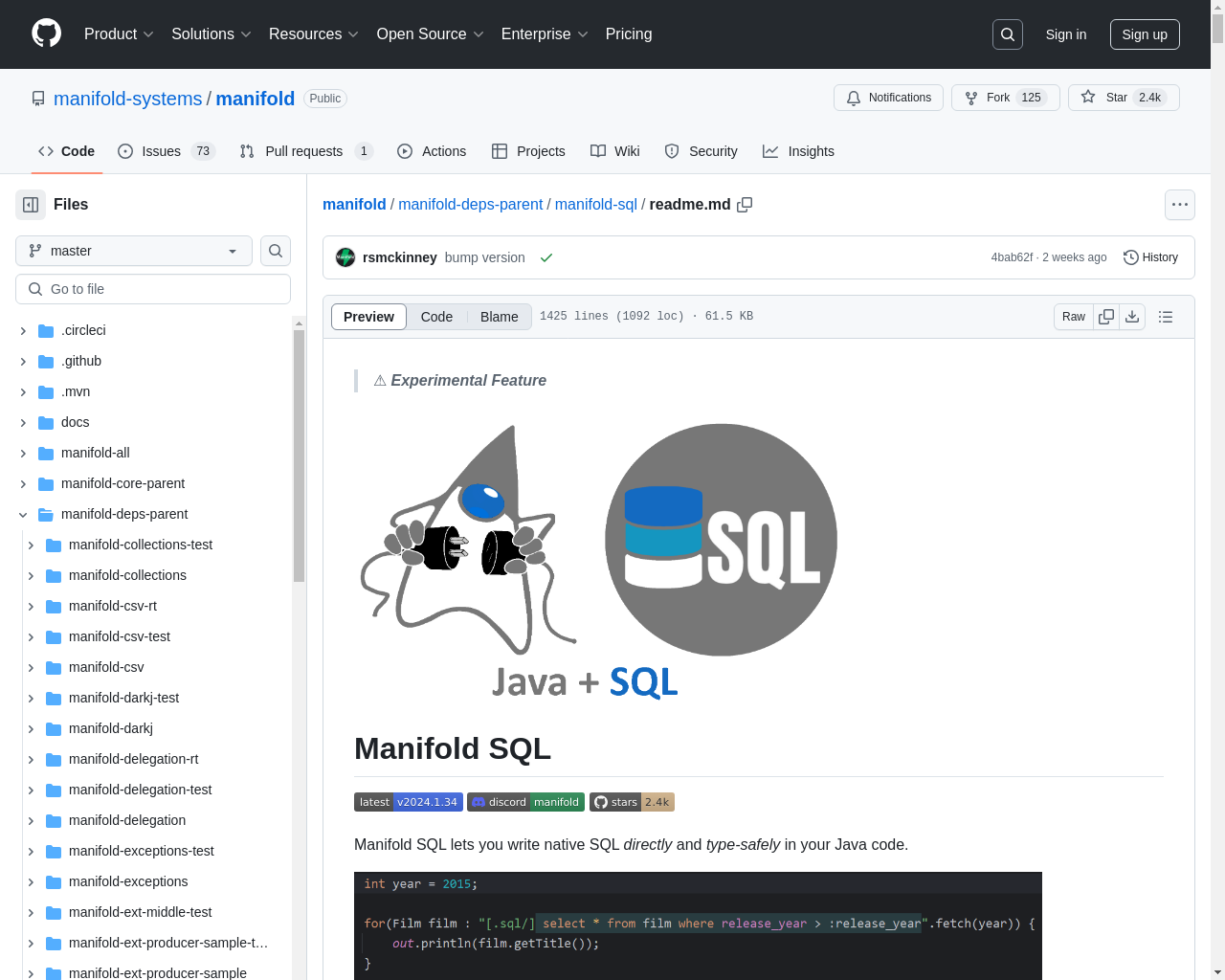Open the Security tab
The width and height of the screenshot is (1225, 980).
pyautogui.click(x=701, y=151)
